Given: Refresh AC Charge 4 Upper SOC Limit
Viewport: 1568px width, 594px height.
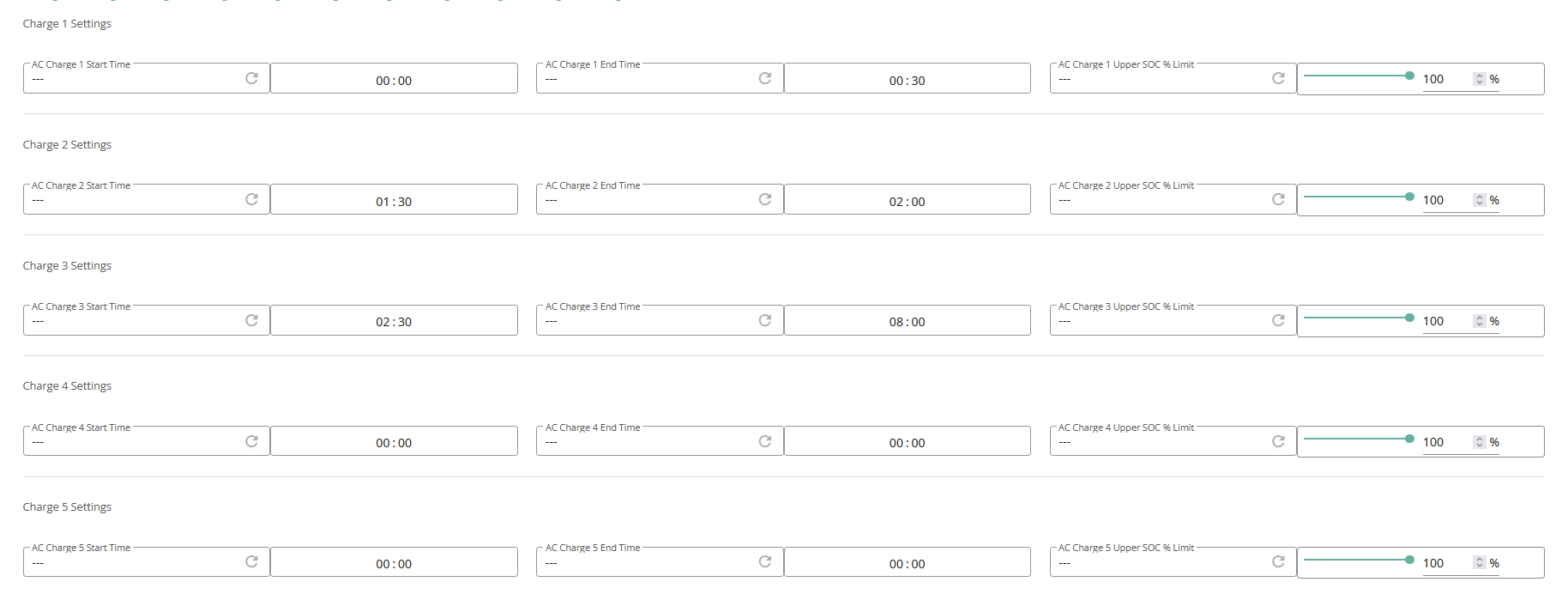Looking at the screenshot, I should [1278, 441].
